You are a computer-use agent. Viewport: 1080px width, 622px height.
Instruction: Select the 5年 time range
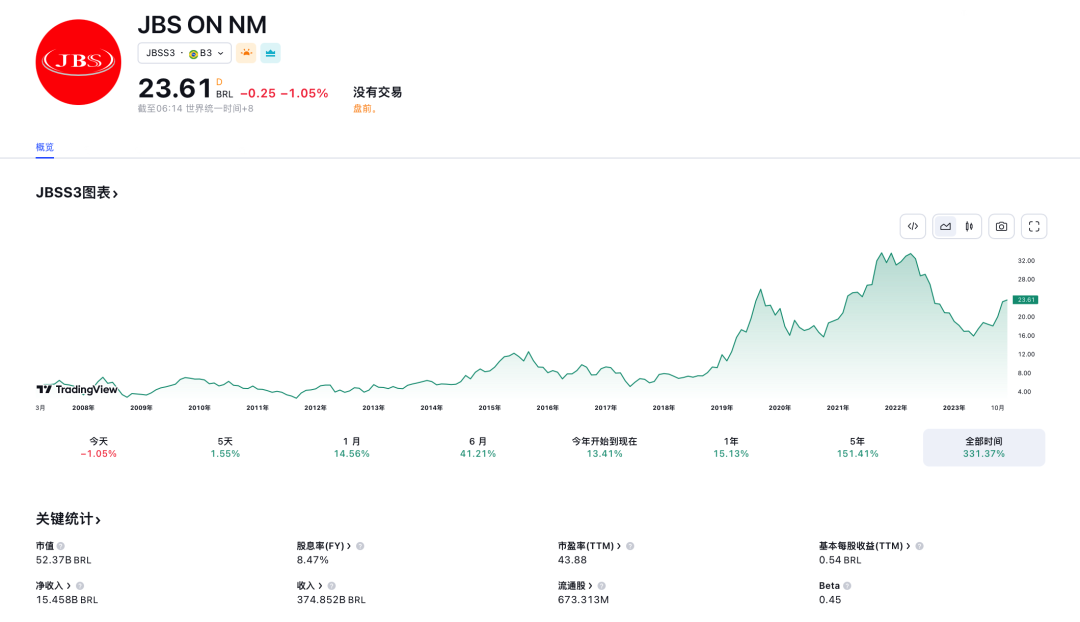[858, 447]
